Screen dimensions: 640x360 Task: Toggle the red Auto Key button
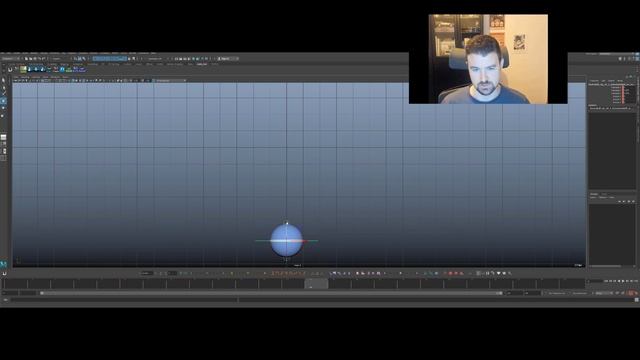631,293
